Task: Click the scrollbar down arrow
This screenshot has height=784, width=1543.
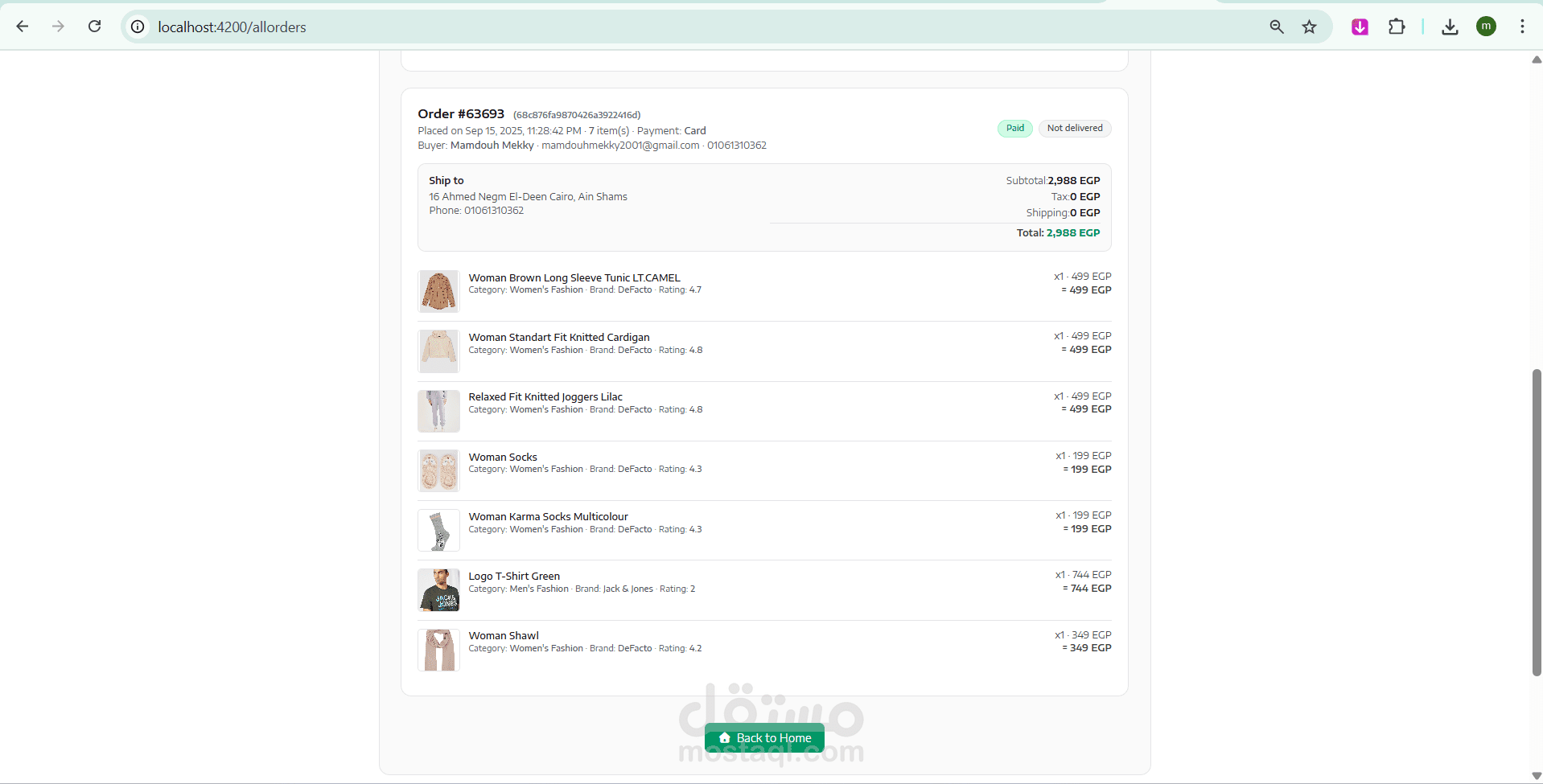Action: (1537, 776)
